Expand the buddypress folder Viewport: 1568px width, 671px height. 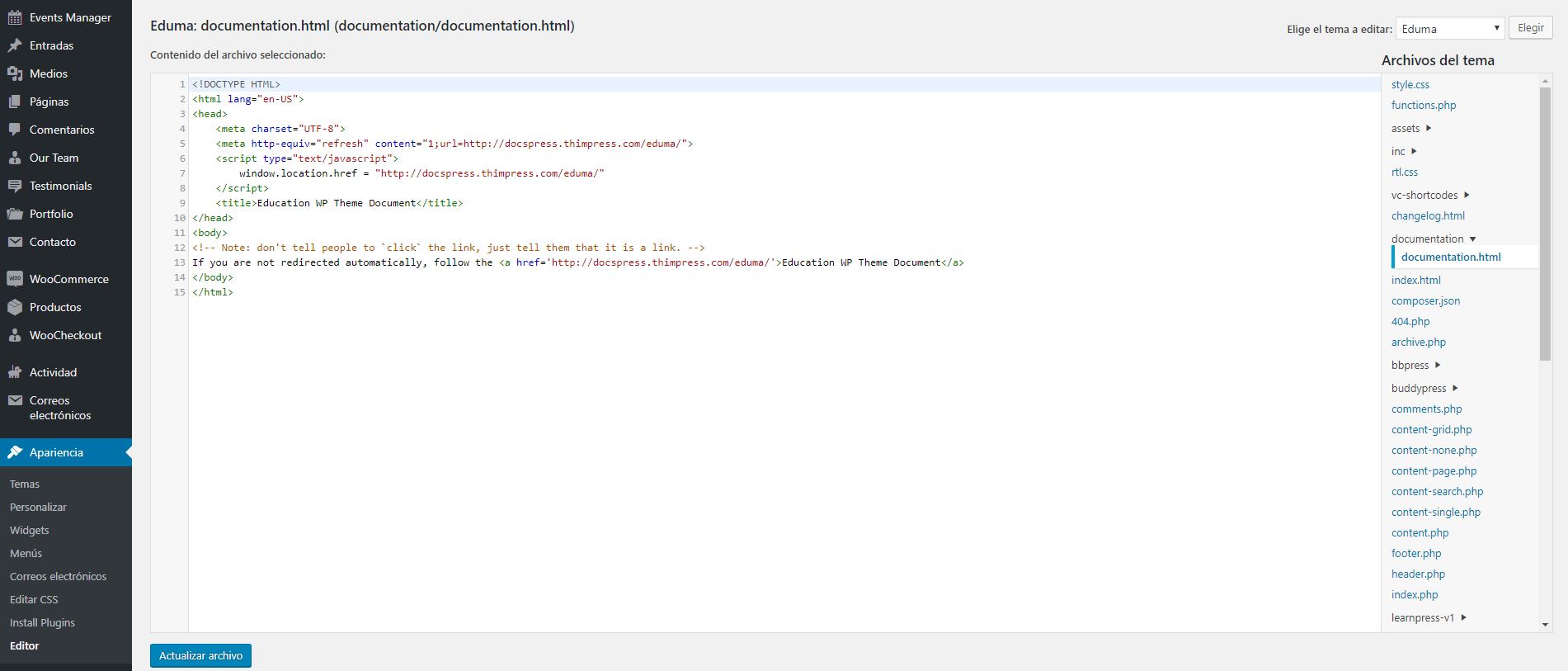click(1424, 388)
